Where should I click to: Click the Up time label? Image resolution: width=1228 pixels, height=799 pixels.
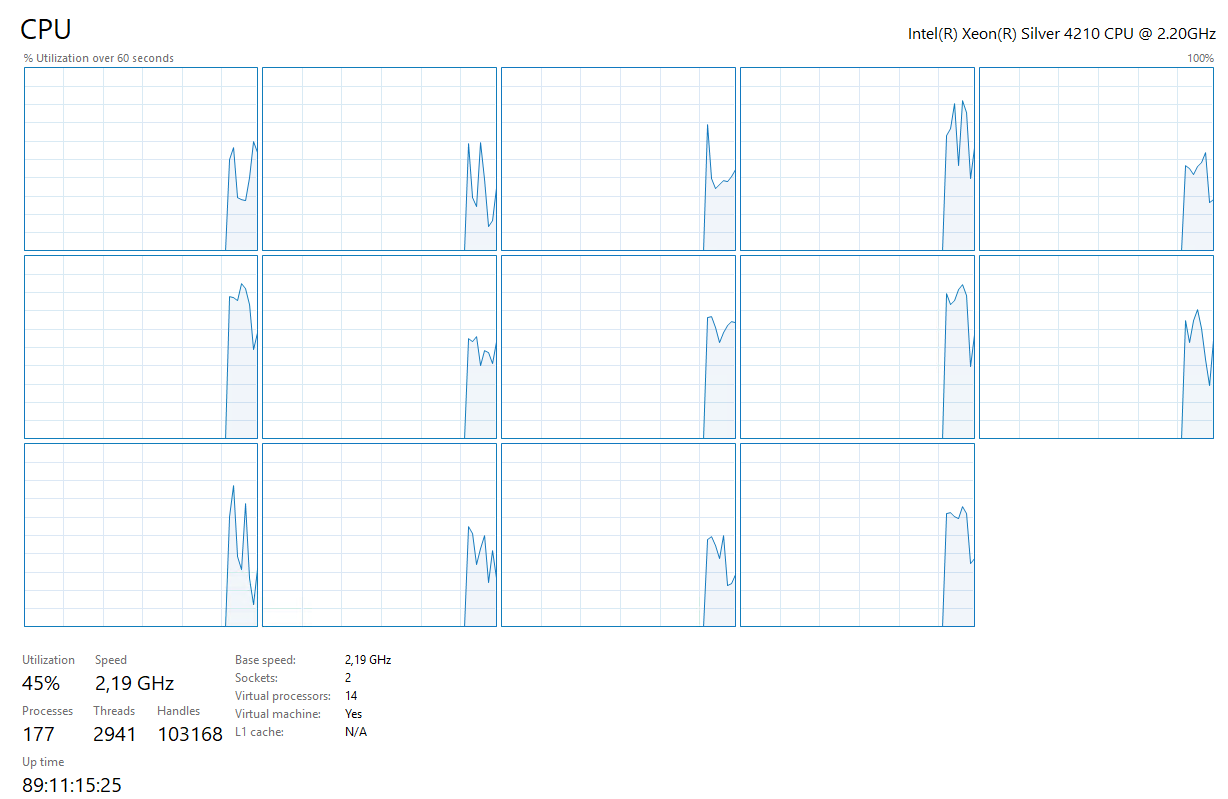click(43, 762)
